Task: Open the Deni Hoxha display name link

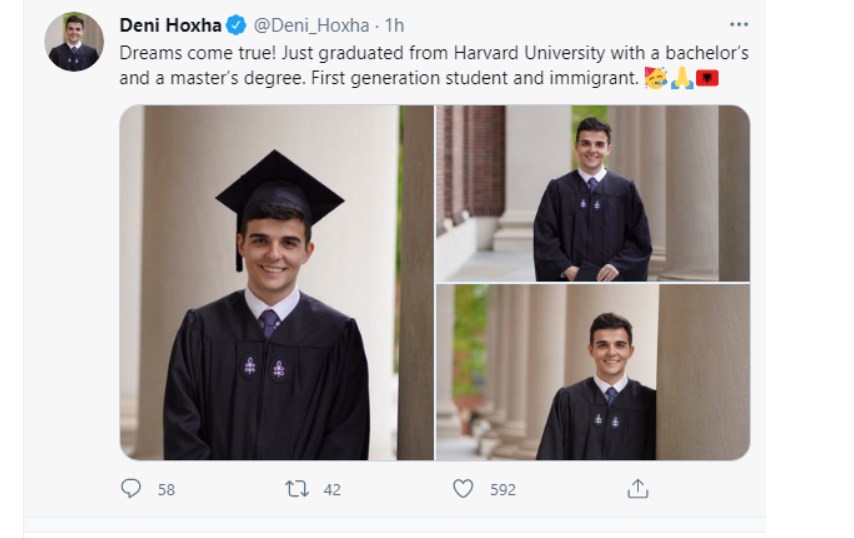Action: 170,25
